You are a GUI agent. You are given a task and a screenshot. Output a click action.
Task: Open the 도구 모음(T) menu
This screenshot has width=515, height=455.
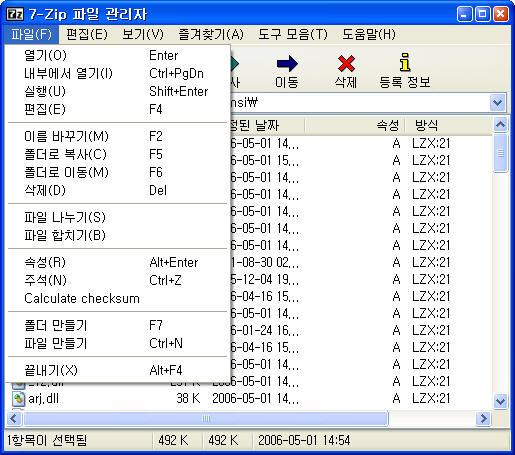click(293, 34)
